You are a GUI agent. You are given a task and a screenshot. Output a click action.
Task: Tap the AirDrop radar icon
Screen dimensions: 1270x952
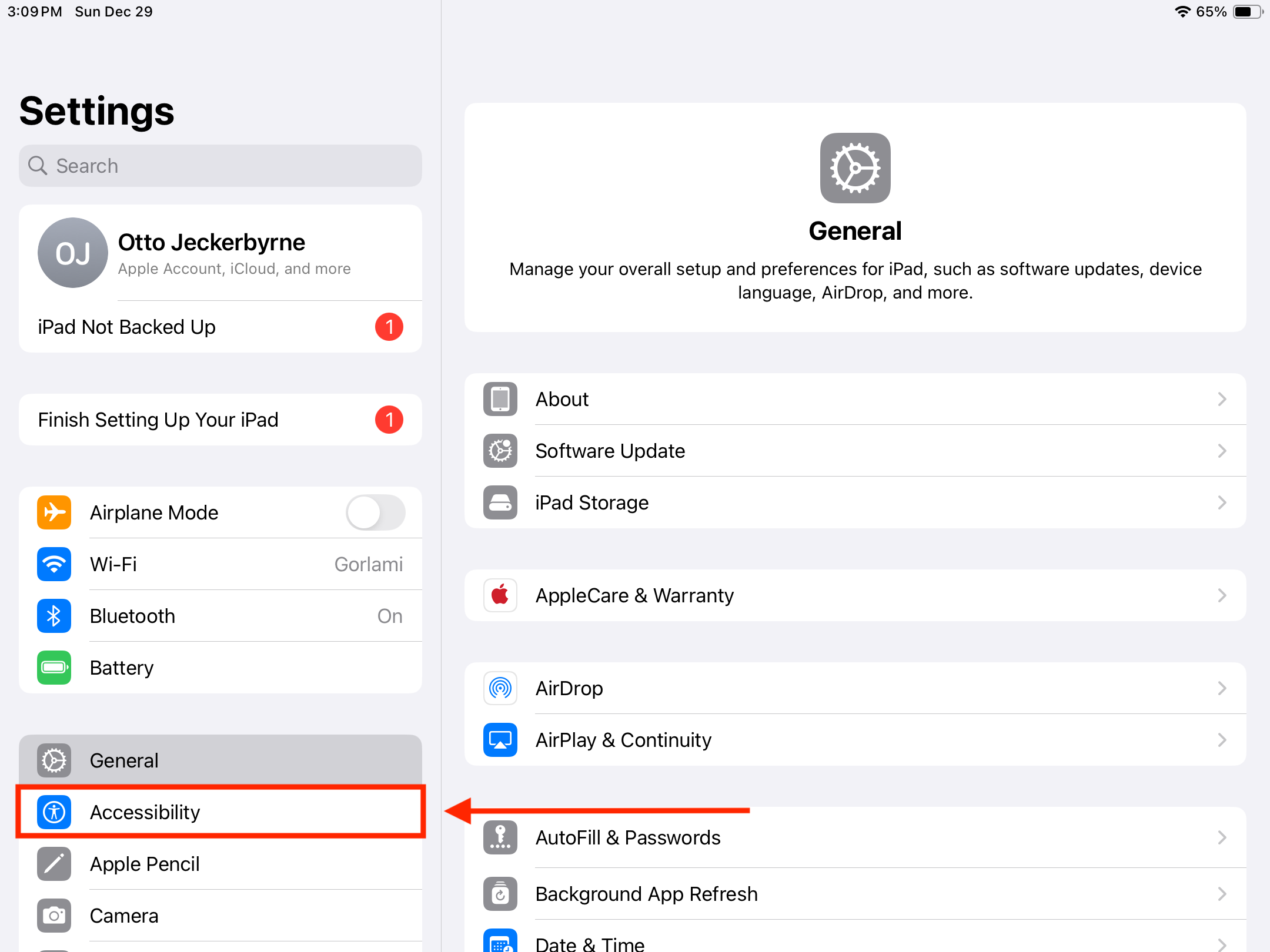pyautogui.click(x=500, y=688)
